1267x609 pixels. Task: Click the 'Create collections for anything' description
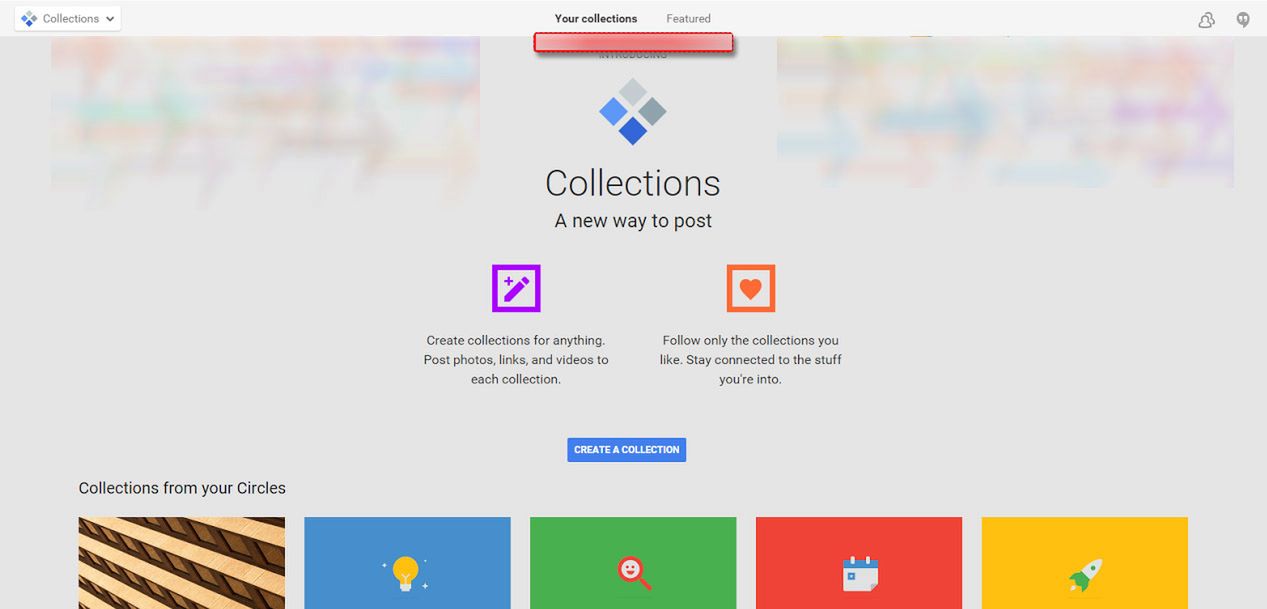point(516,360)
